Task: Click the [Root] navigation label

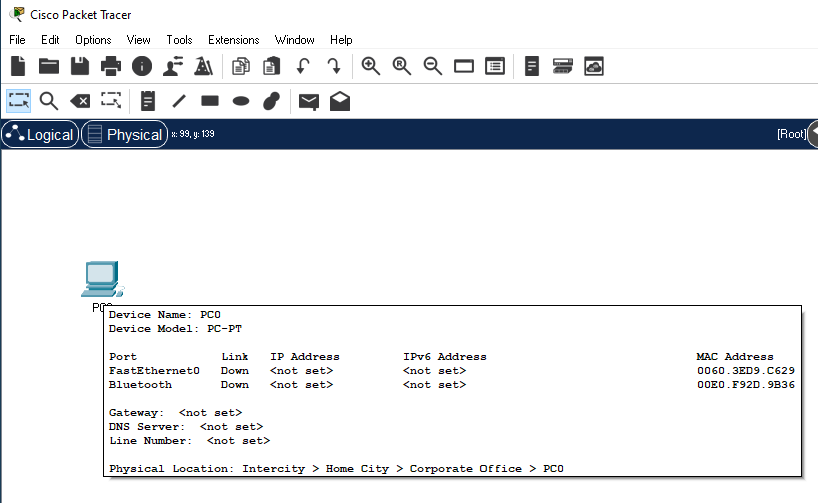Action: point(791,134)
